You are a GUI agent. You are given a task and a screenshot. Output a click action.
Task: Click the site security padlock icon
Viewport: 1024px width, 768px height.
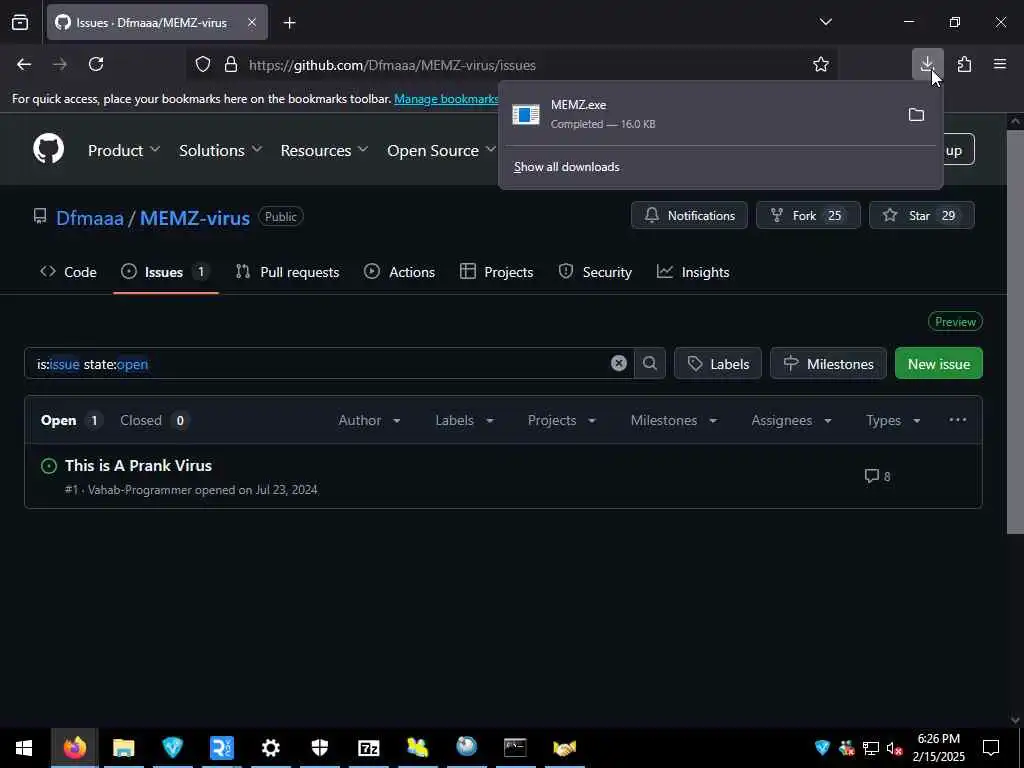[x=231, y=65]
